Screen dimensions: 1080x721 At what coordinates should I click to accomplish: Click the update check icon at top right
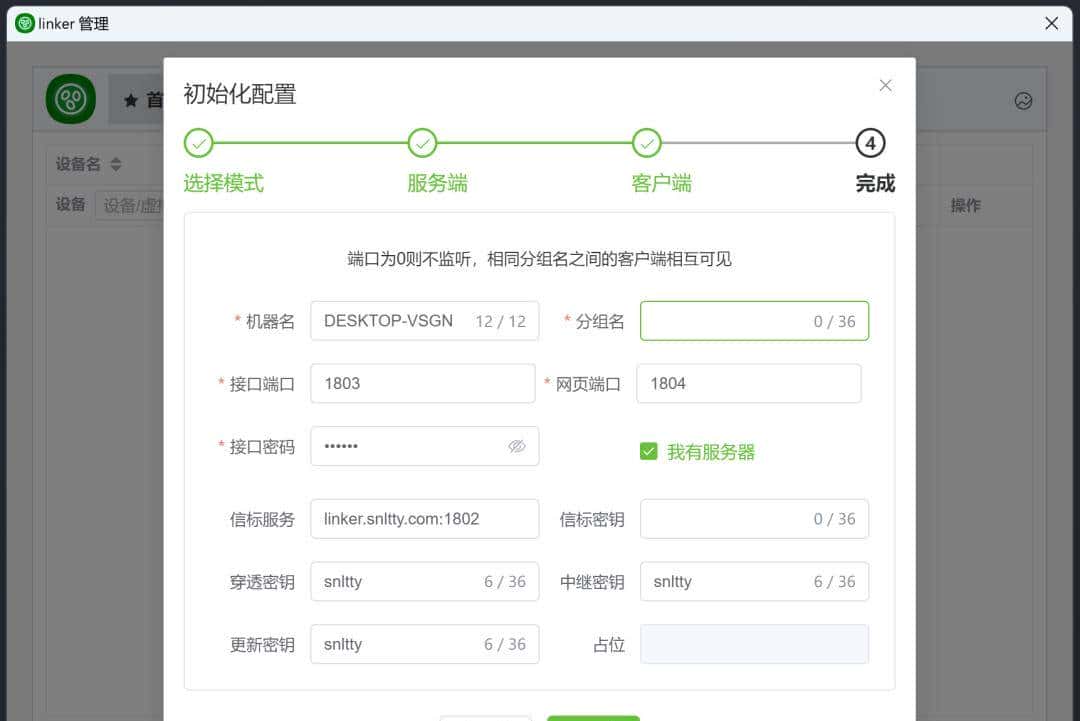point(1023,100)
